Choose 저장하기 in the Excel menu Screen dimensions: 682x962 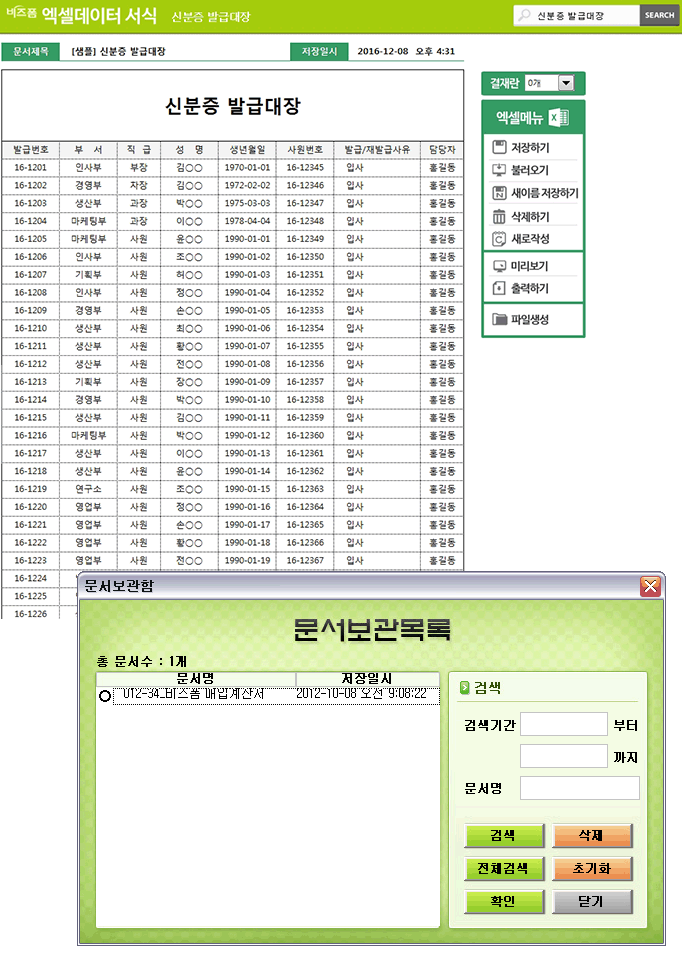pyautogui.click(x=530, y=148)
